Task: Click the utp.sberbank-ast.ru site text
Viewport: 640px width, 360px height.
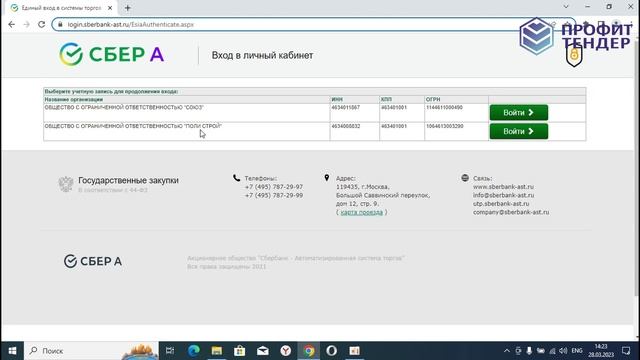Action: pyautogui.click(x=501, y=203)
